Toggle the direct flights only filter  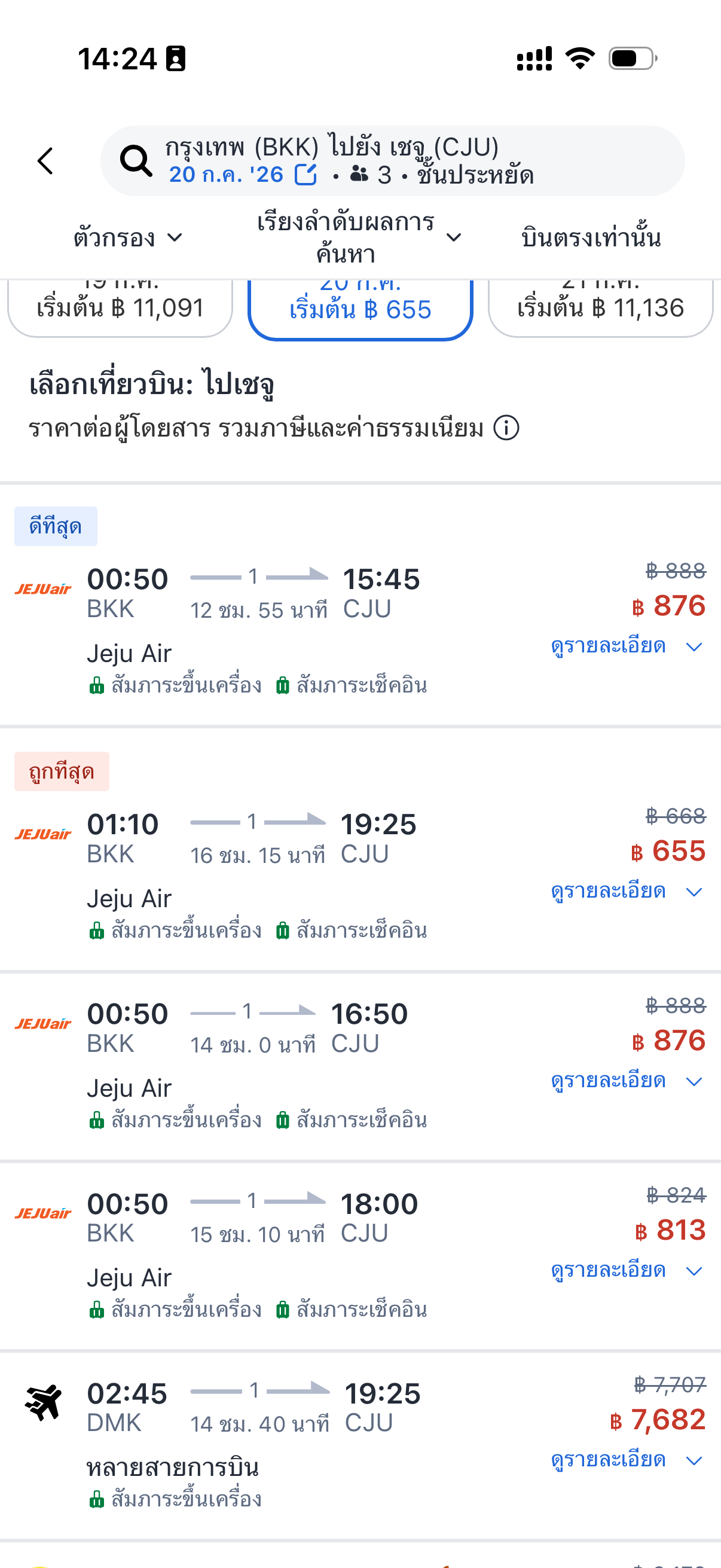590,237
